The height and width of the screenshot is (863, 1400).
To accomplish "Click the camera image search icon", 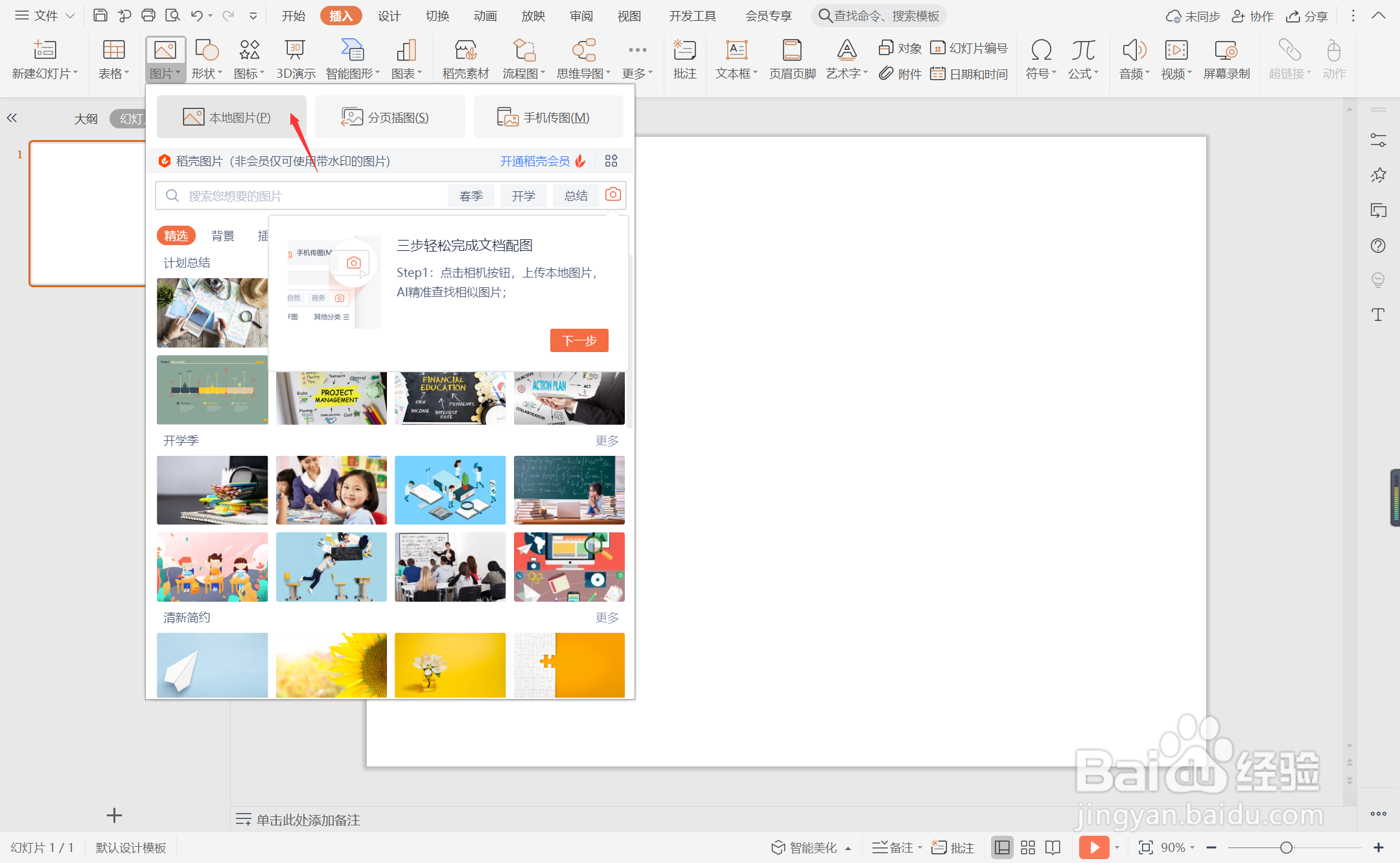I will pyautogui.click(x=612, y=195).
